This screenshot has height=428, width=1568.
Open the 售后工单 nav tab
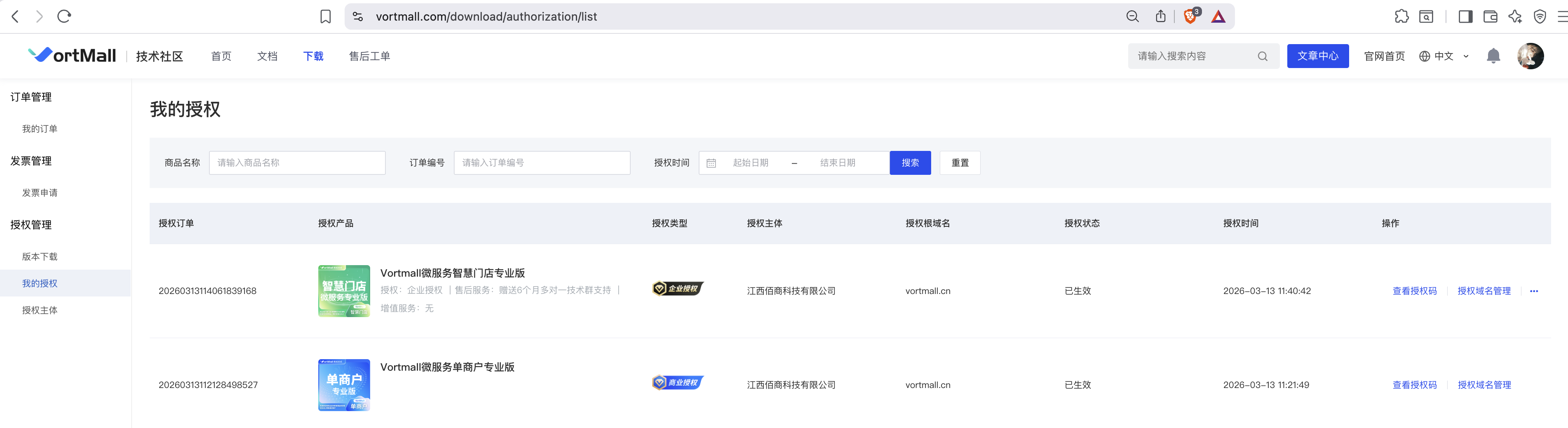(369, 56)
